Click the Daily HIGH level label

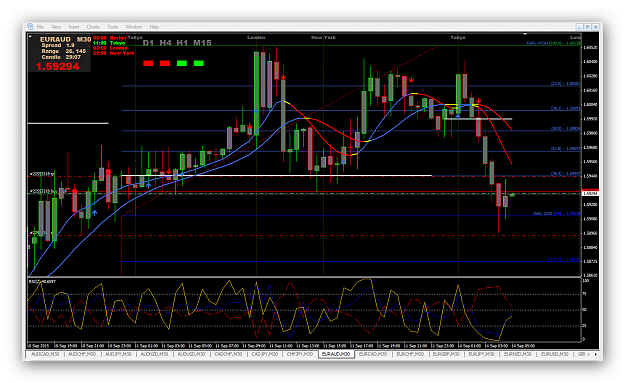553,43
